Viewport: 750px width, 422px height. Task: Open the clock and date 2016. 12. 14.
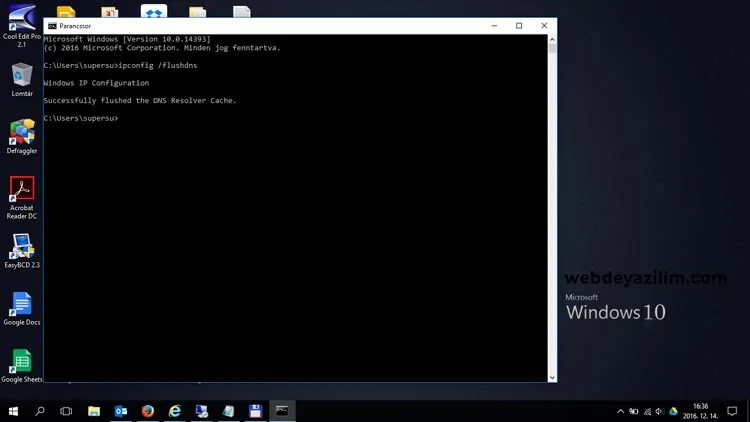701,411
